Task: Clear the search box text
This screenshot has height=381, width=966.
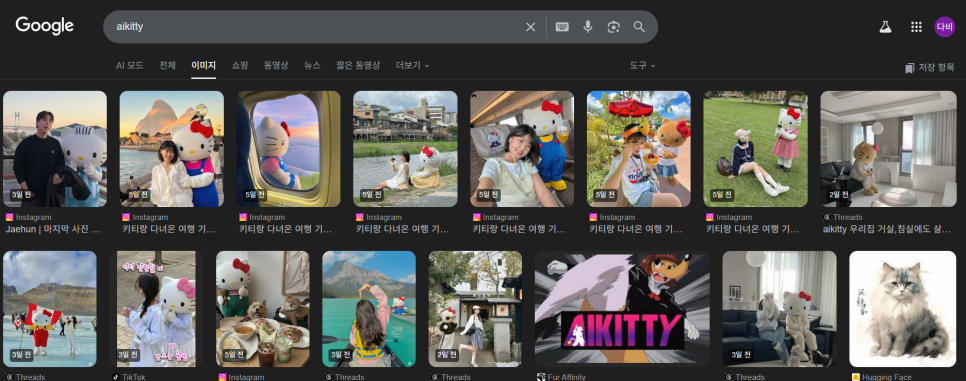Action: pyautogui.click(x=530, y=27)
